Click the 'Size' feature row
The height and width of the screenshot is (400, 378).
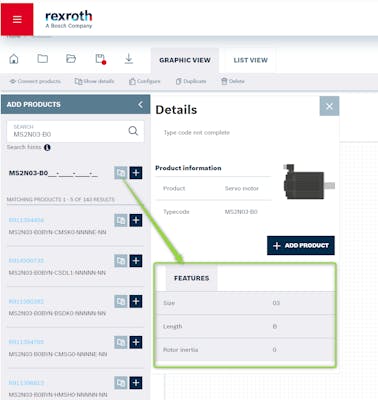click(x=246, y=303)
